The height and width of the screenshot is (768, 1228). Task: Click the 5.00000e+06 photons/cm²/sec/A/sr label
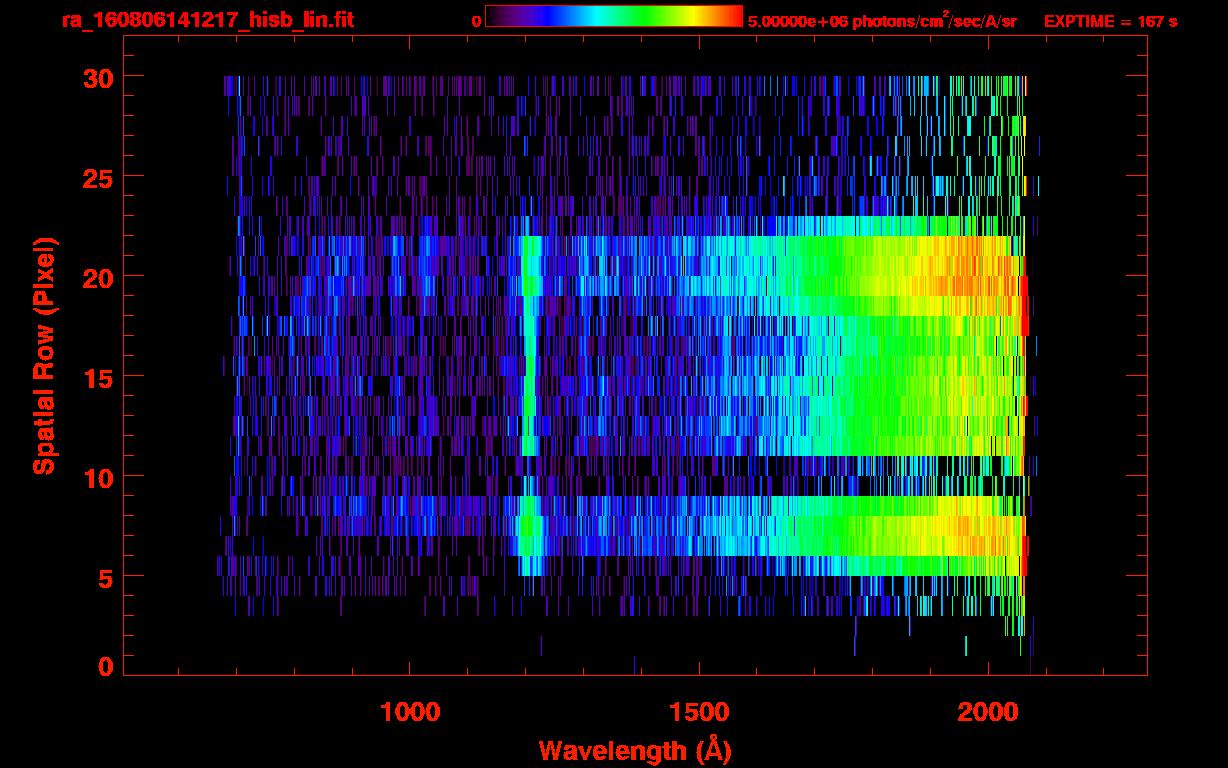pyautogui.click(x=882, y=20)
